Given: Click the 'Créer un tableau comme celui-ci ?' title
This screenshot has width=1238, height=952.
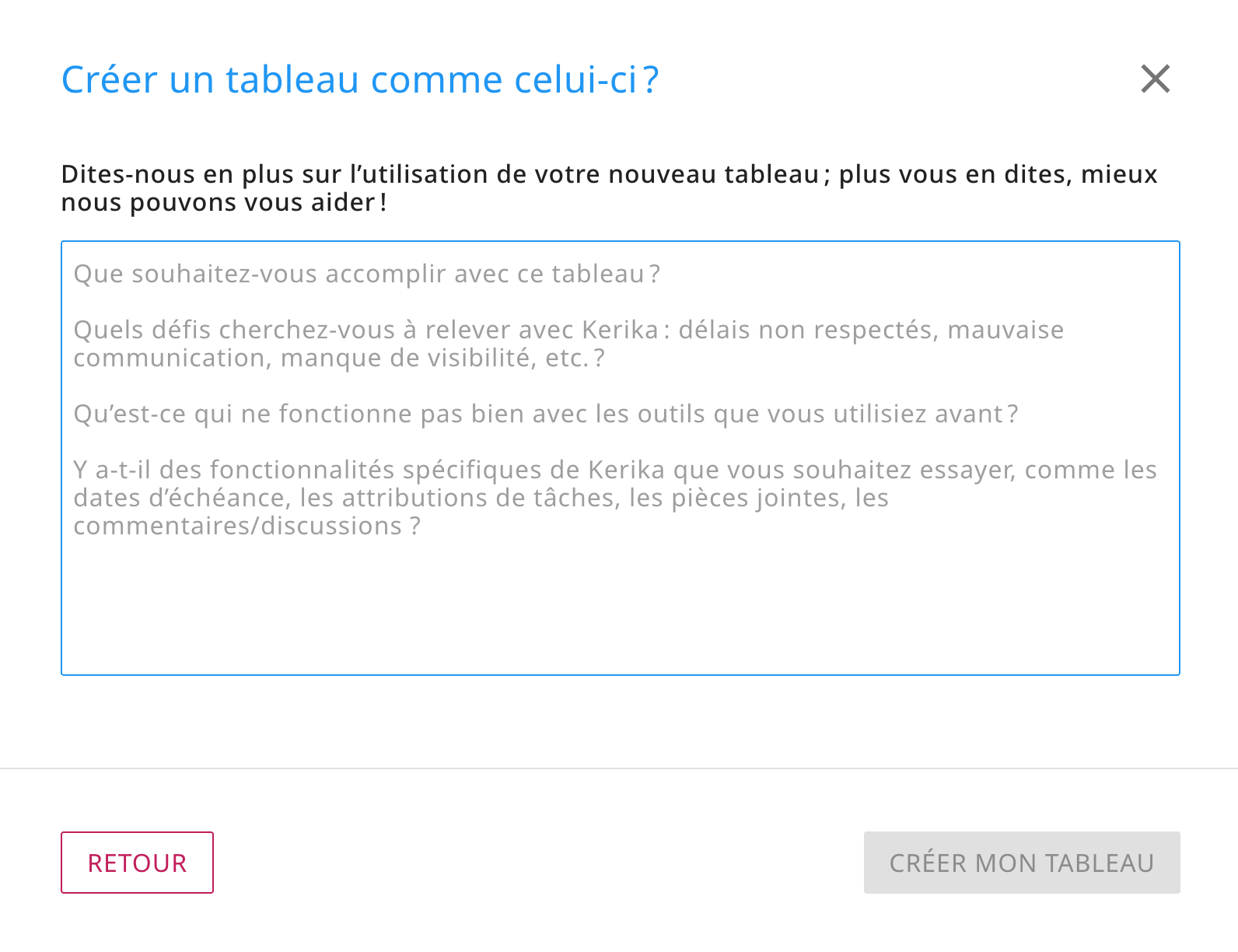Looking at the screenshot, I should tap(360, 79).
